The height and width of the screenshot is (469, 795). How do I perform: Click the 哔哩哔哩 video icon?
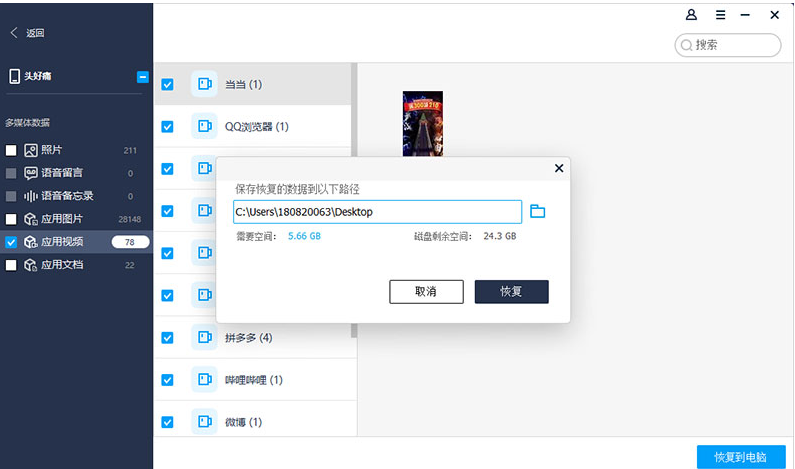(204, 379)
